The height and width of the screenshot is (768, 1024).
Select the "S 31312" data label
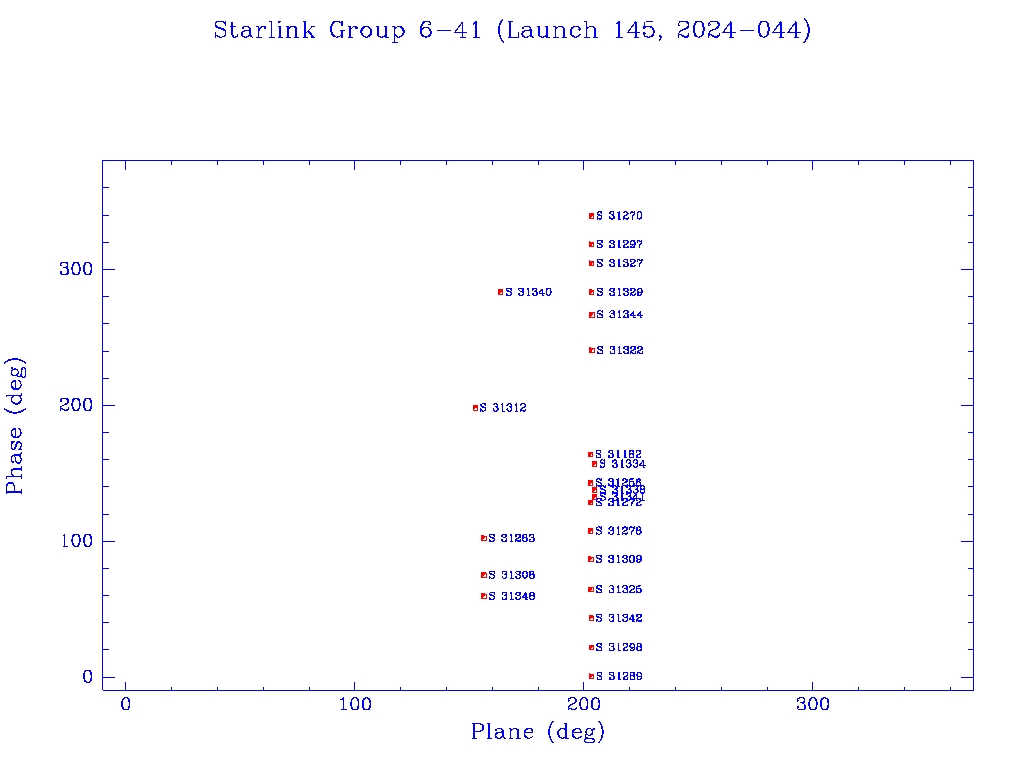503,408
